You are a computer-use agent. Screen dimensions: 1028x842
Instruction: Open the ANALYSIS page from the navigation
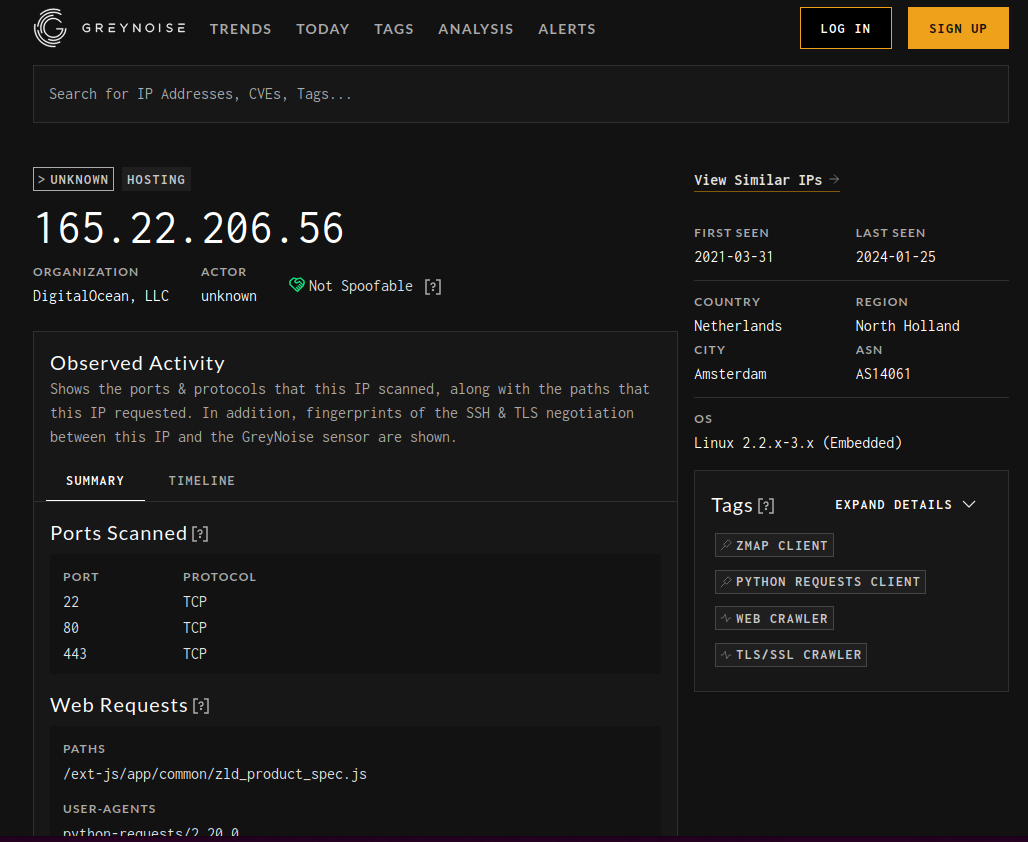475,29
